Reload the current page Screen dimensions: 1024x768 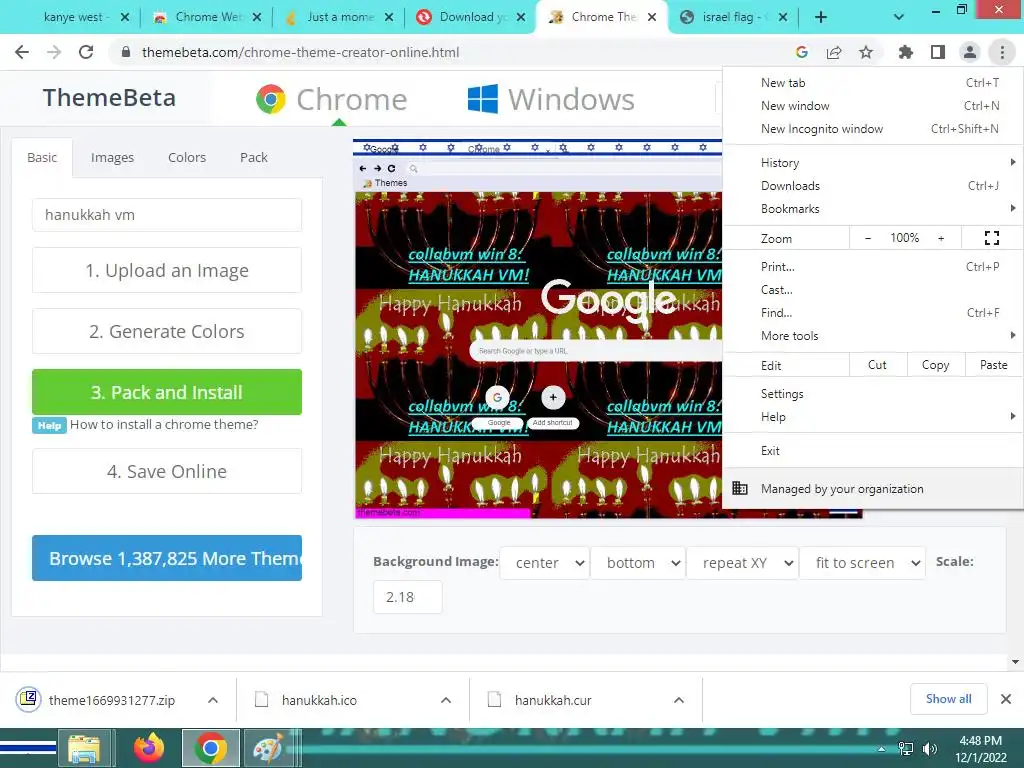click(x=86, y=52)
